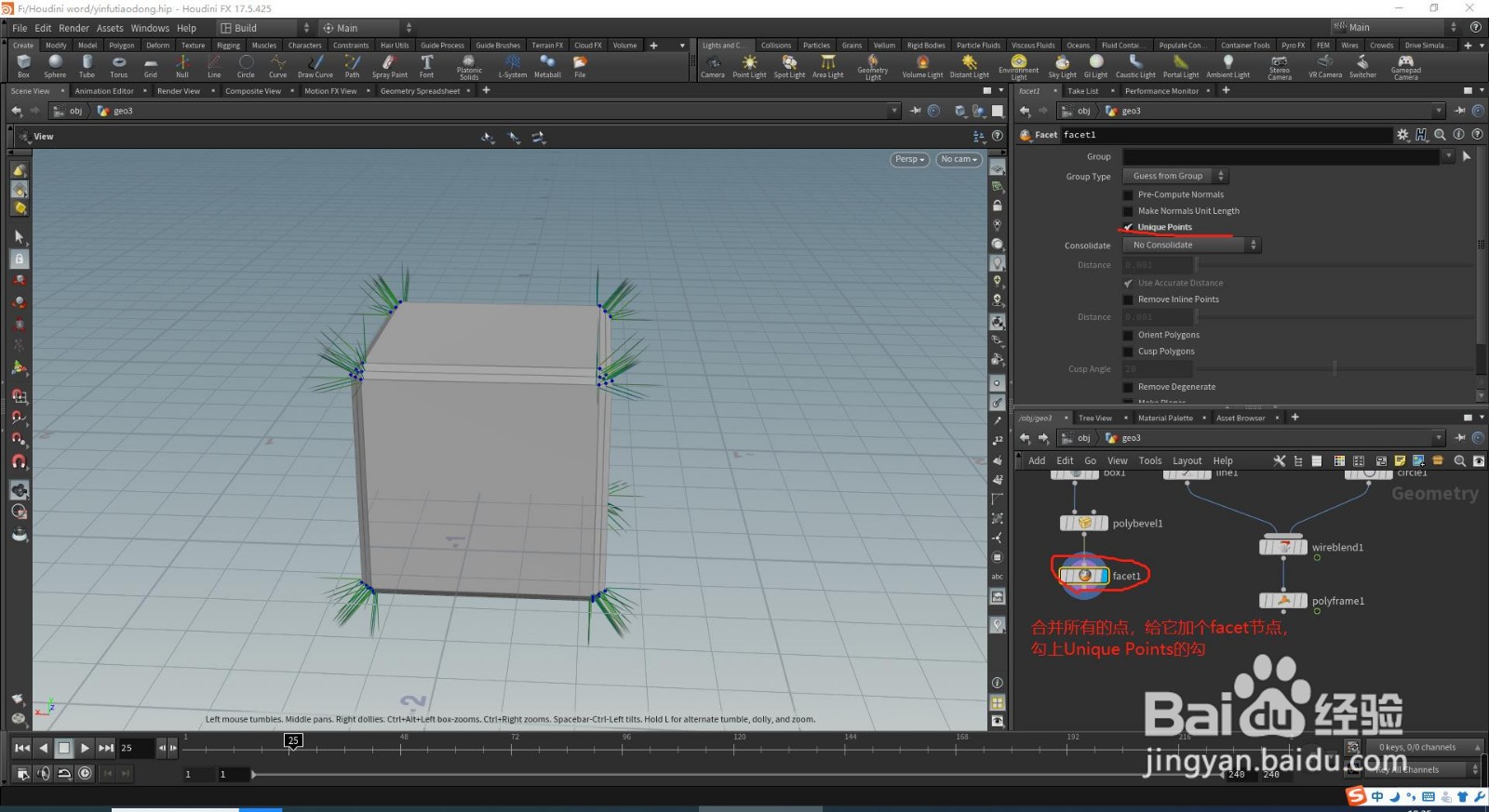
Task: Select the L-System shelf tool
Action: 512,66
